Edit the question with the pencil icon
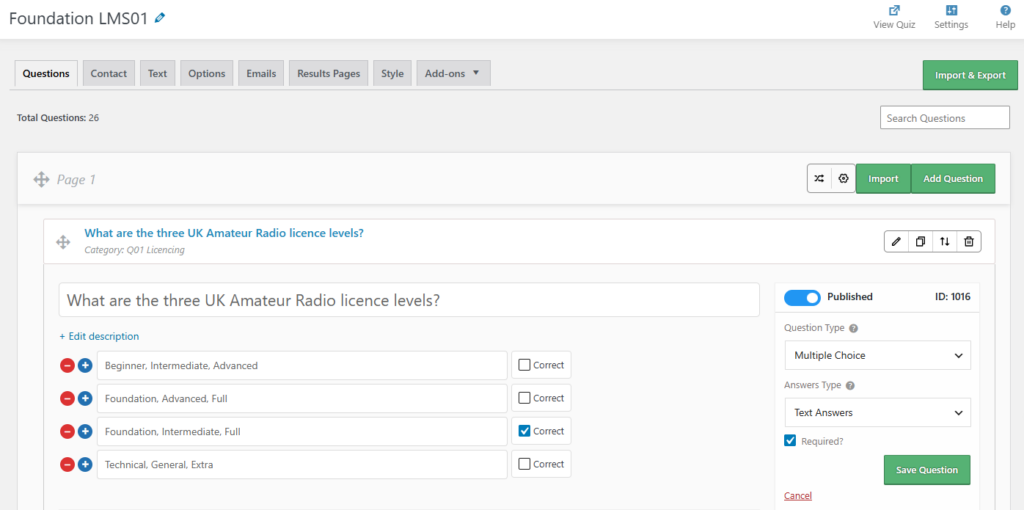Image resolution: width=1024 pixels, height=510 pixels. (x=896, y=242)
